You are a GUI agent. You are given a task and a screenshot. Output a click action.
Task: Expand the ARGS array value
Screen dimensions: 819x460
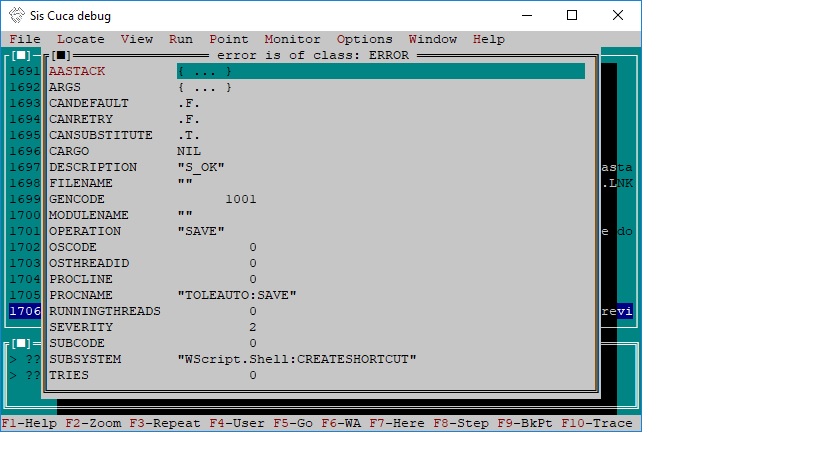point(204,87)
